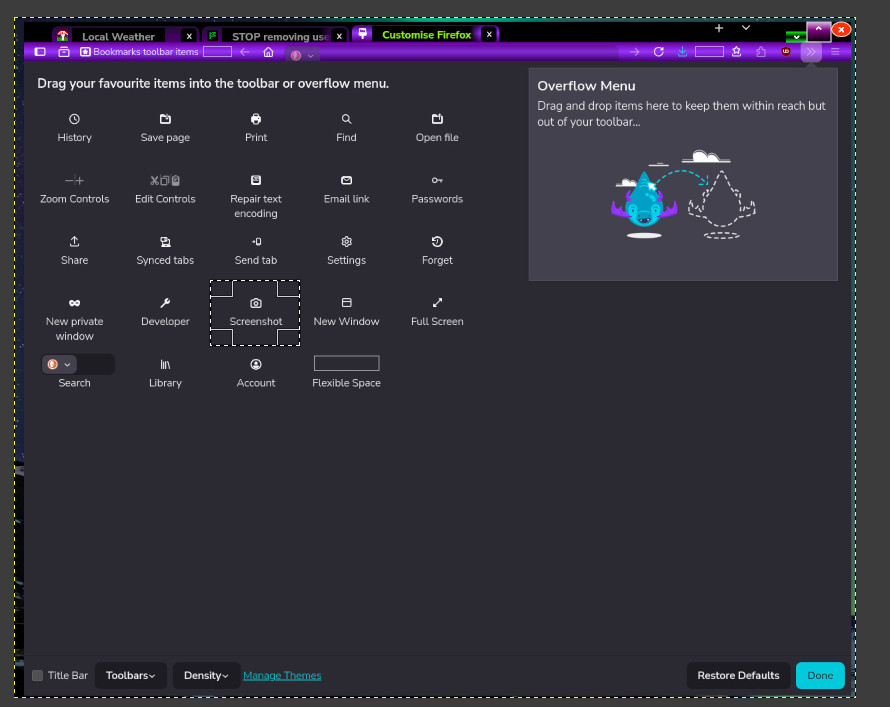Click the Send tab palette icon
Image resolution: width=890 pixels, height=707 pixels.
(256, 242)
